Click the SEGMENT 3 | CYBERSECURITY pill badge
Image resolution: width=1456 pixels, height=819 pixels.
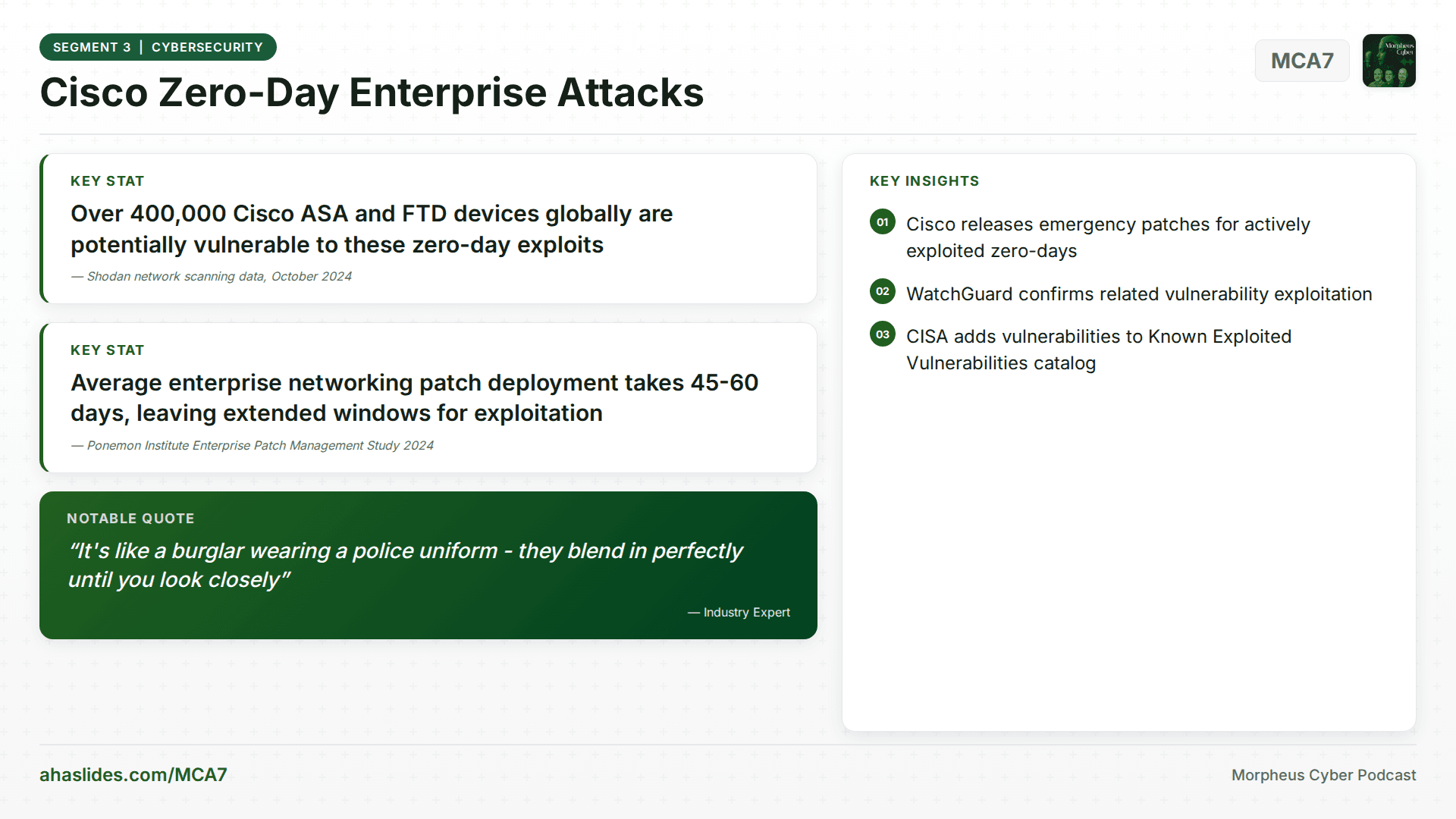coord(158,46)
